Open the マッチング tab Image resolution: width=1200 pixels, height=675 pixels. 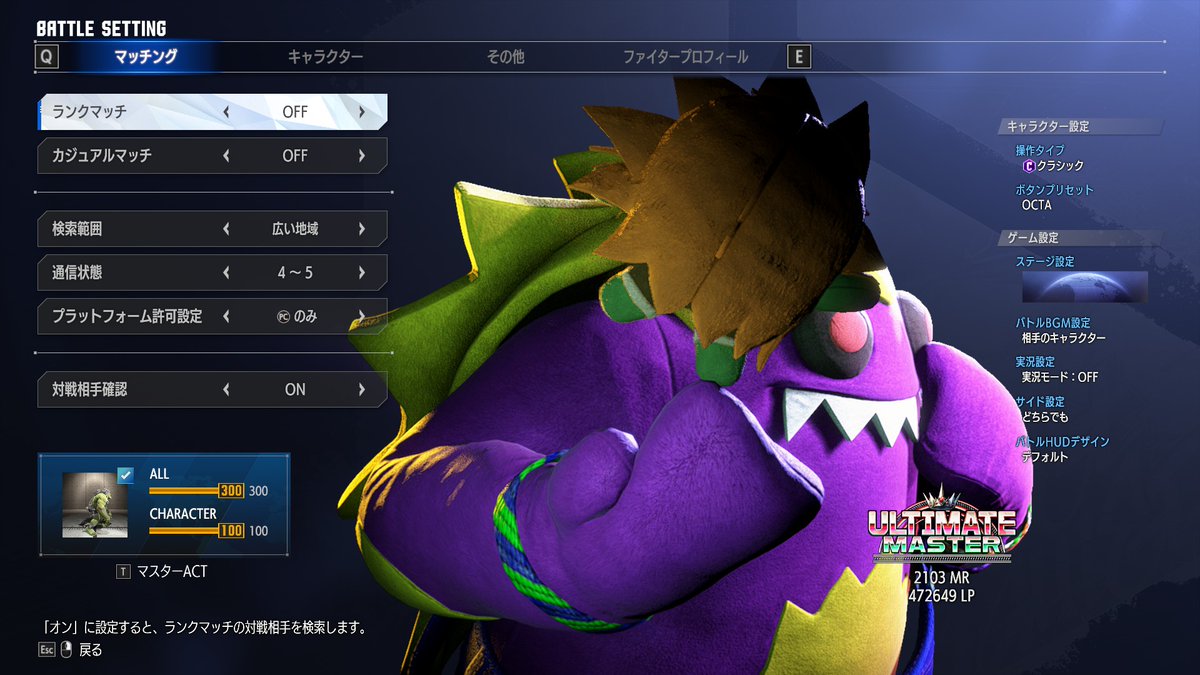coord(146,57)
